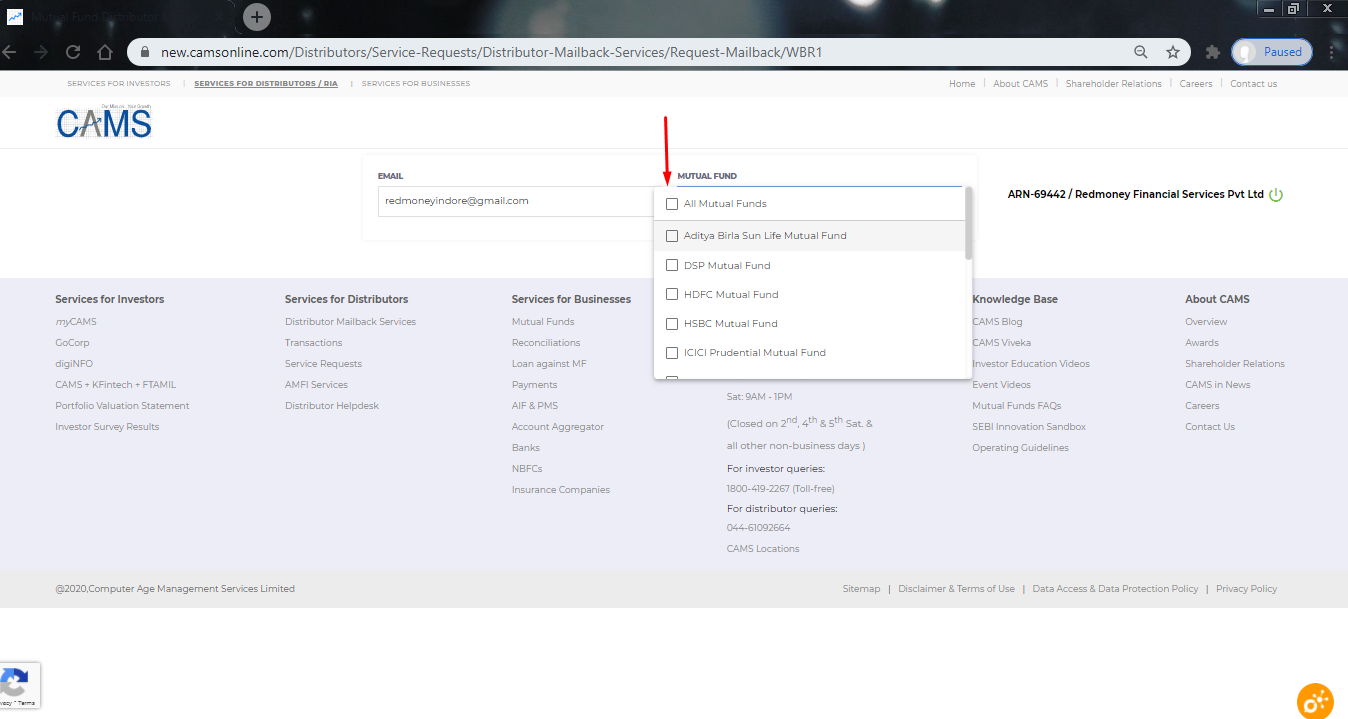Viewport: 1348px width, 719px height.
Task: Open the extensions puzzle icon
Action: (1213, 52)
